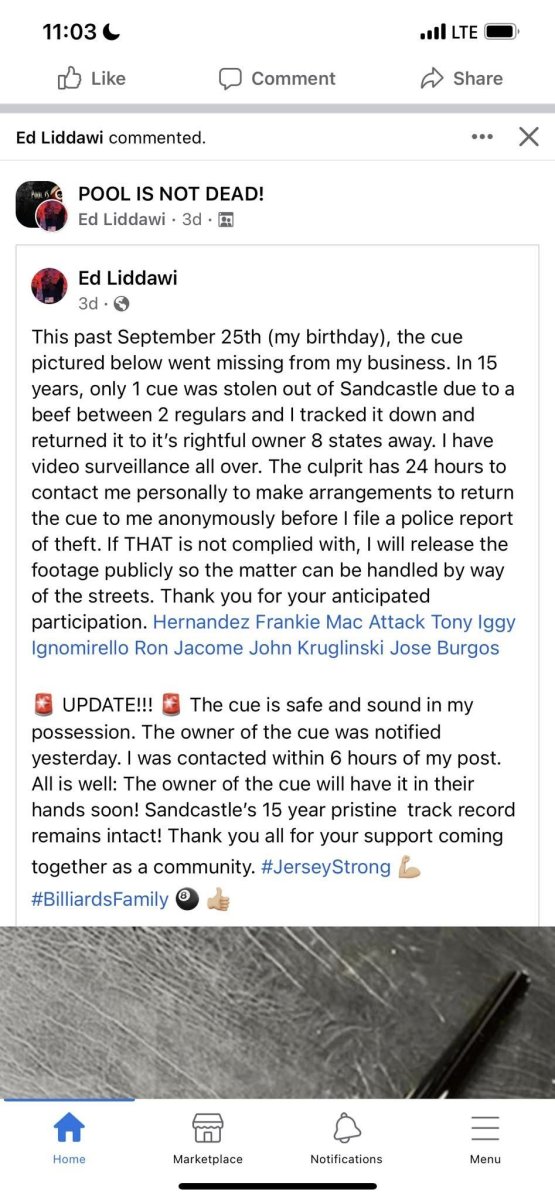
Task: View the pool cue photo
Action: coord(277,1012)
